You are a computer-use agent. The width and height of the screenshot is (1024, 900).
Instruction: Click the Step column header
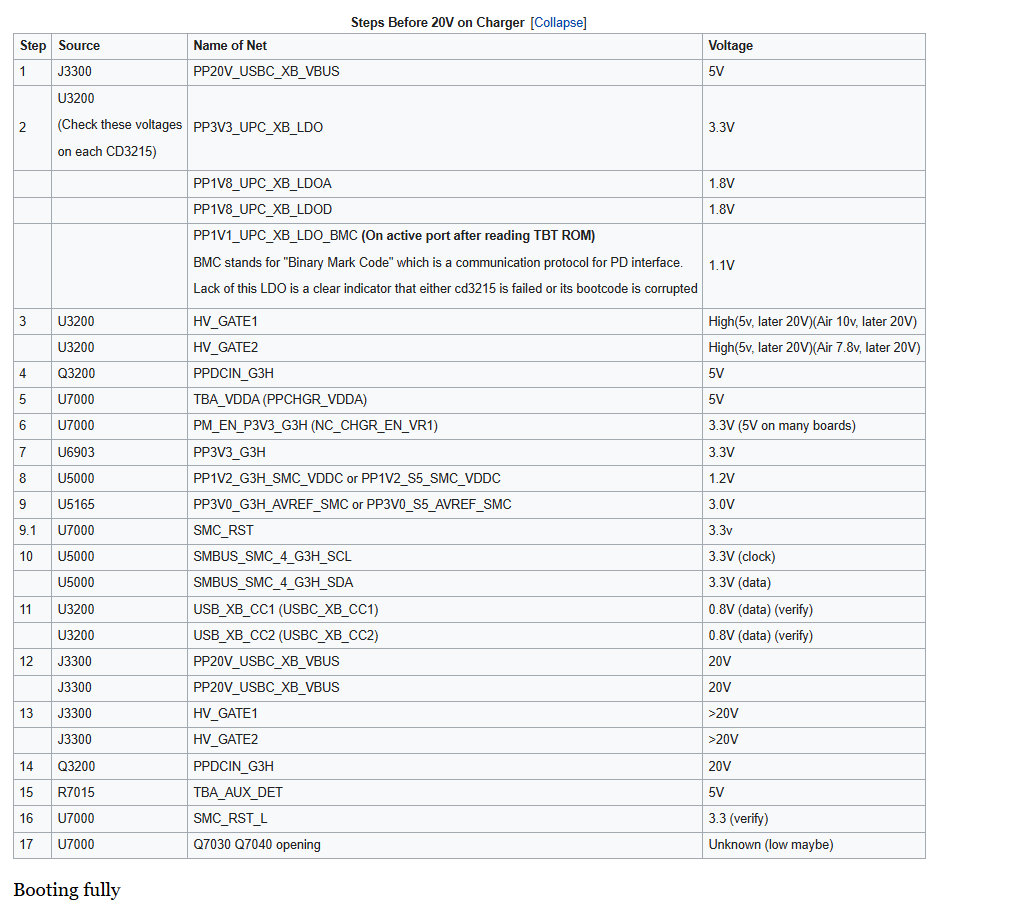click(33, 46)
